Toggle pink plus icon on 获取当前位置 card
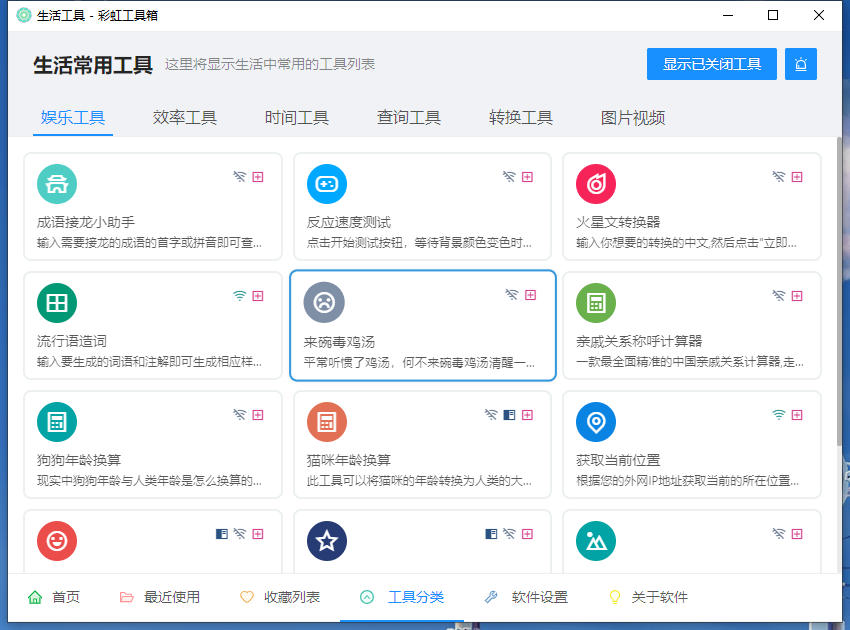This screenshot has width=850, height=630. (797, 415)
